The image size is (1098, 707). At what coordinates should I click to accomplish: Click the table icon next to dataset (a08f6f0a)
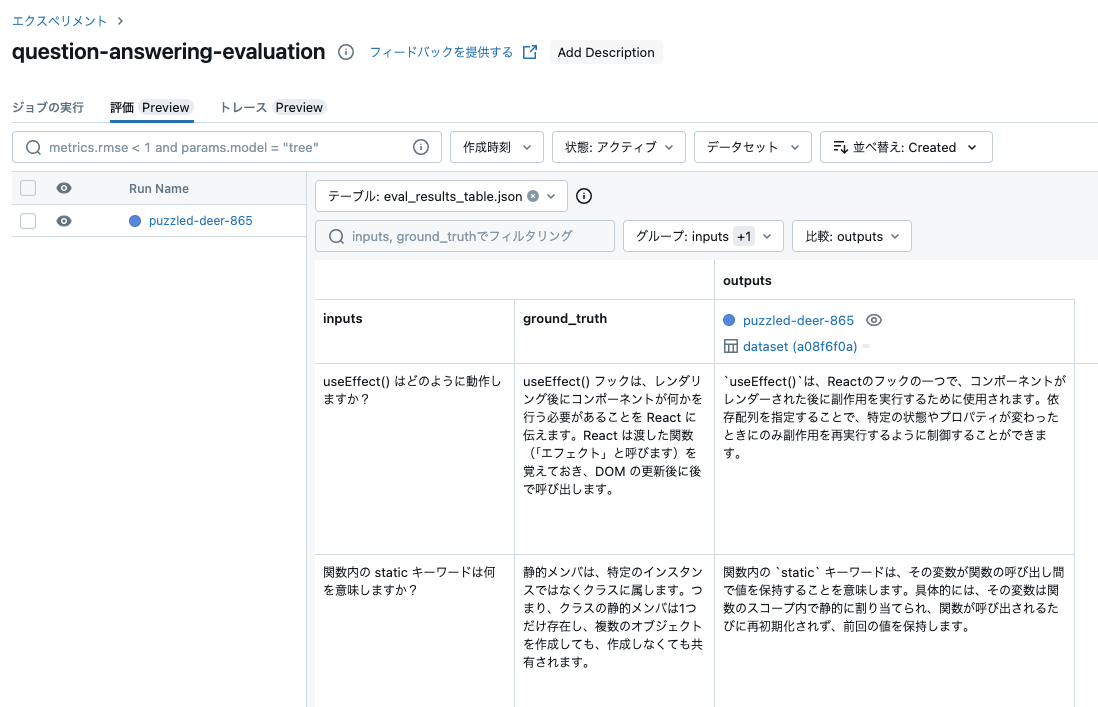pos(729,346)
